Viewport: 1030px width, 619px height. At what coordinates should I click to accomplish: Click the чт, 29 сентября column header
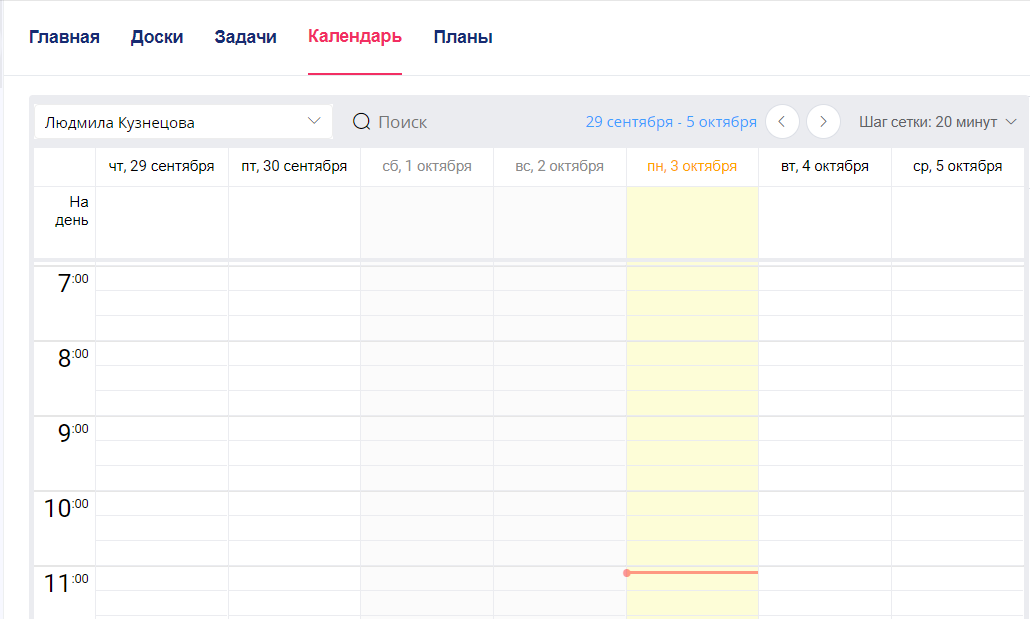click(x=162, y=166)
